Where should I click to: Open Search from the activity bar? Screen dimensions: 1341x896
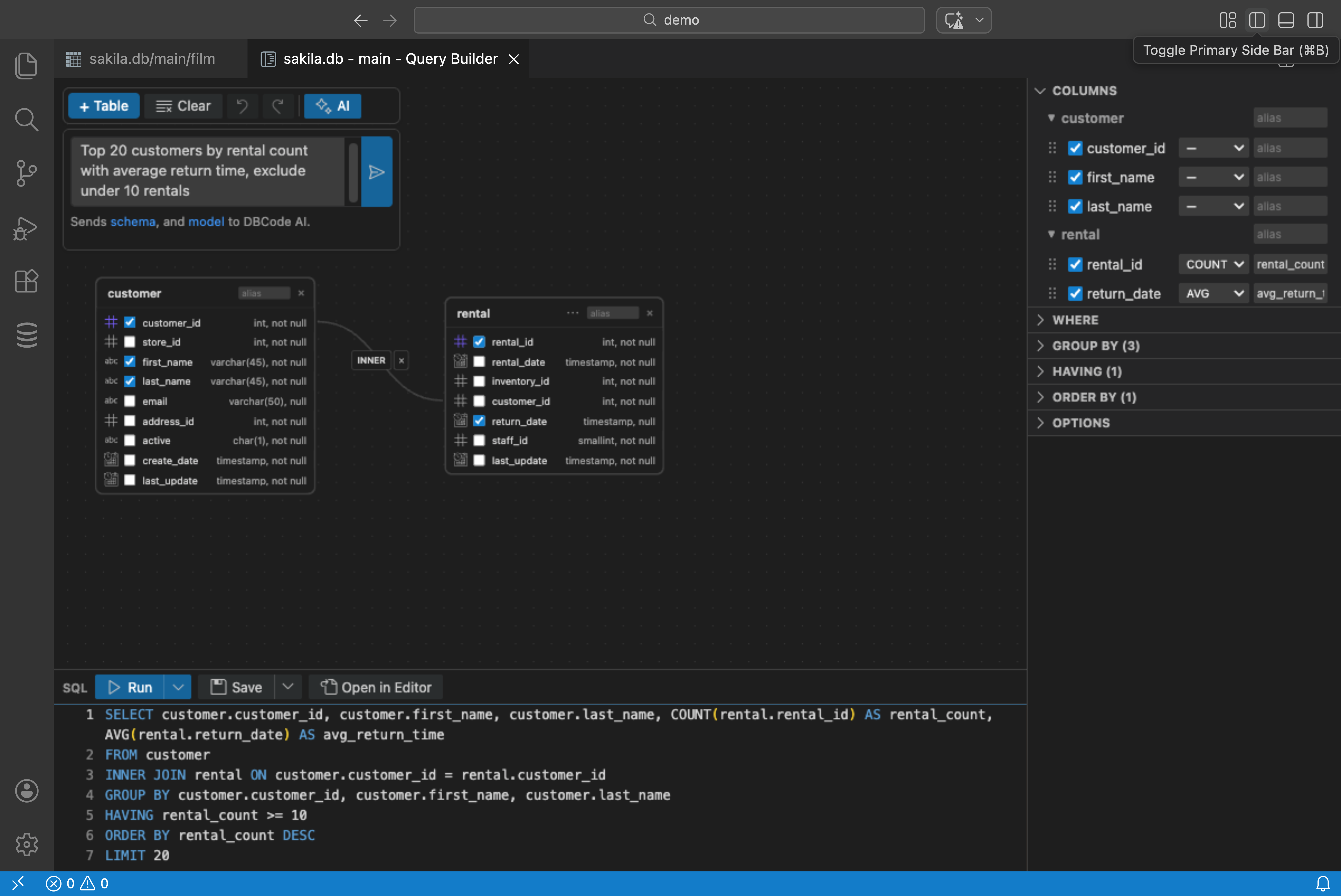[x=26, y=119]
